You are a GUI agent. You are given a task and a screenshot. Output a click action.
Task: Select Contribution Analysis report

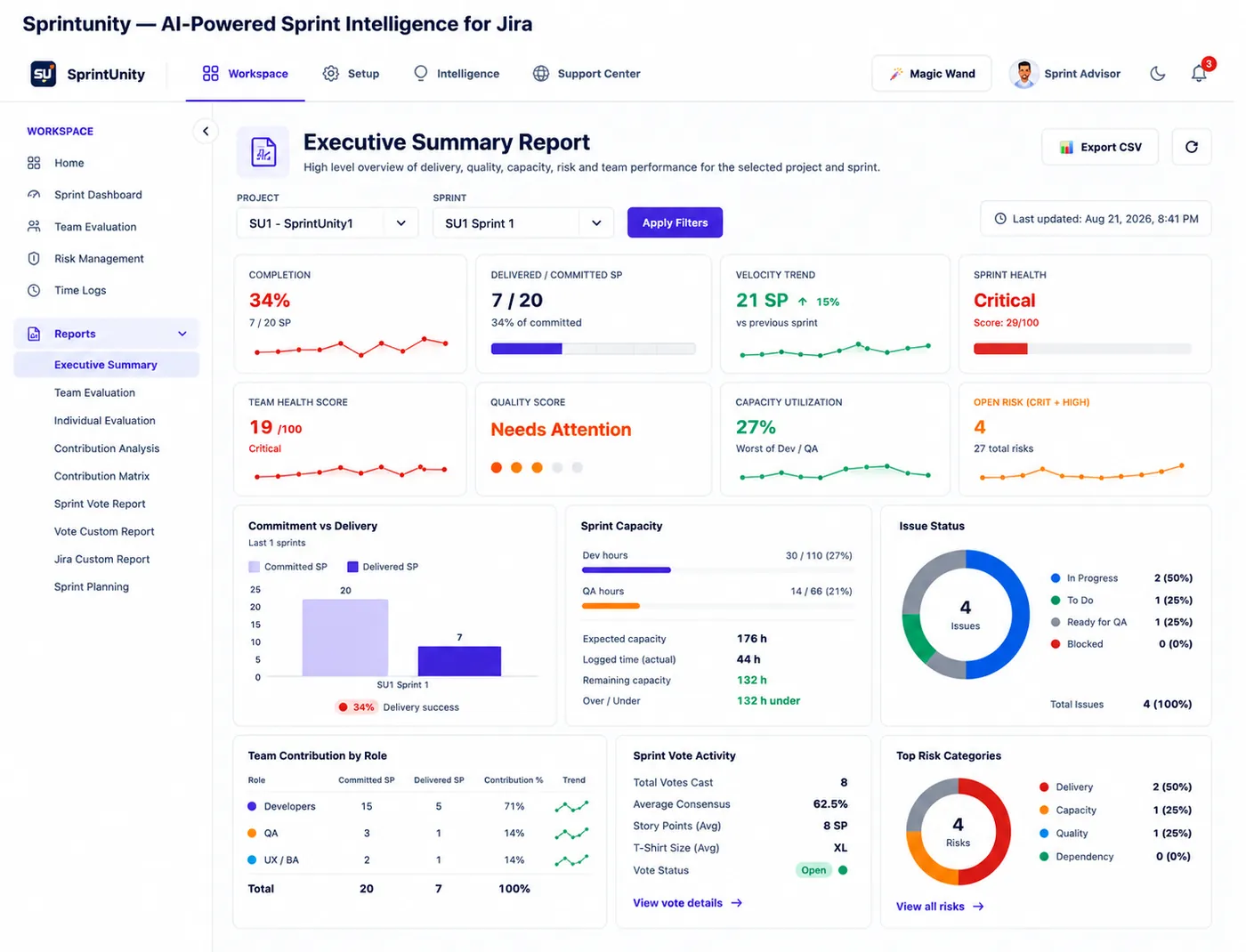pyautogui.click(x=107, y=448)
